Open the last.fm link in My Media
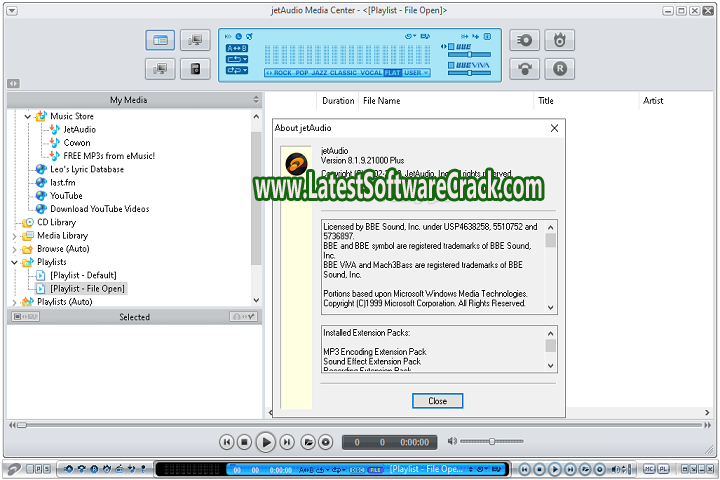This screenshot has height=480, width=720. pyautogui.click(x=62, y=183)
